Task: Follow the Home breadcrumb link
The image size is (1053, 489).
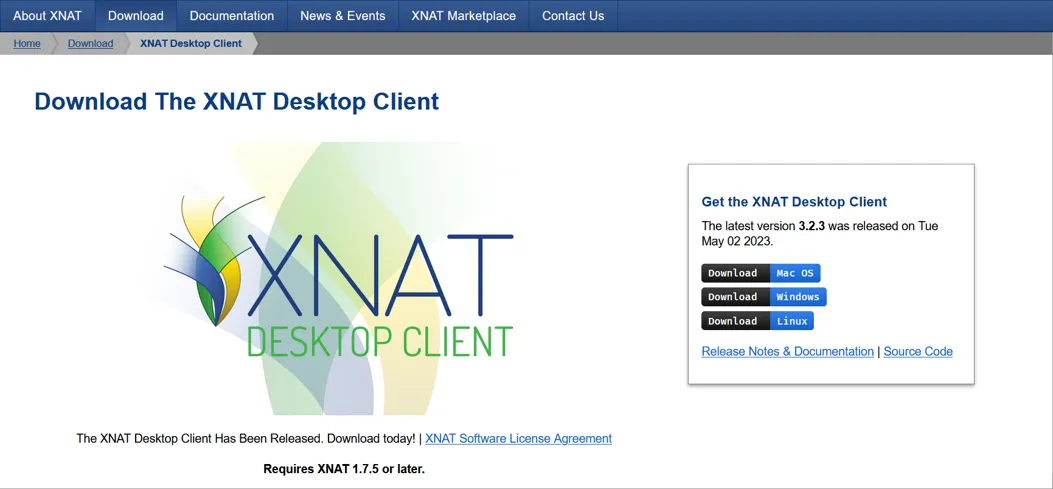Action: coord(27,44)
